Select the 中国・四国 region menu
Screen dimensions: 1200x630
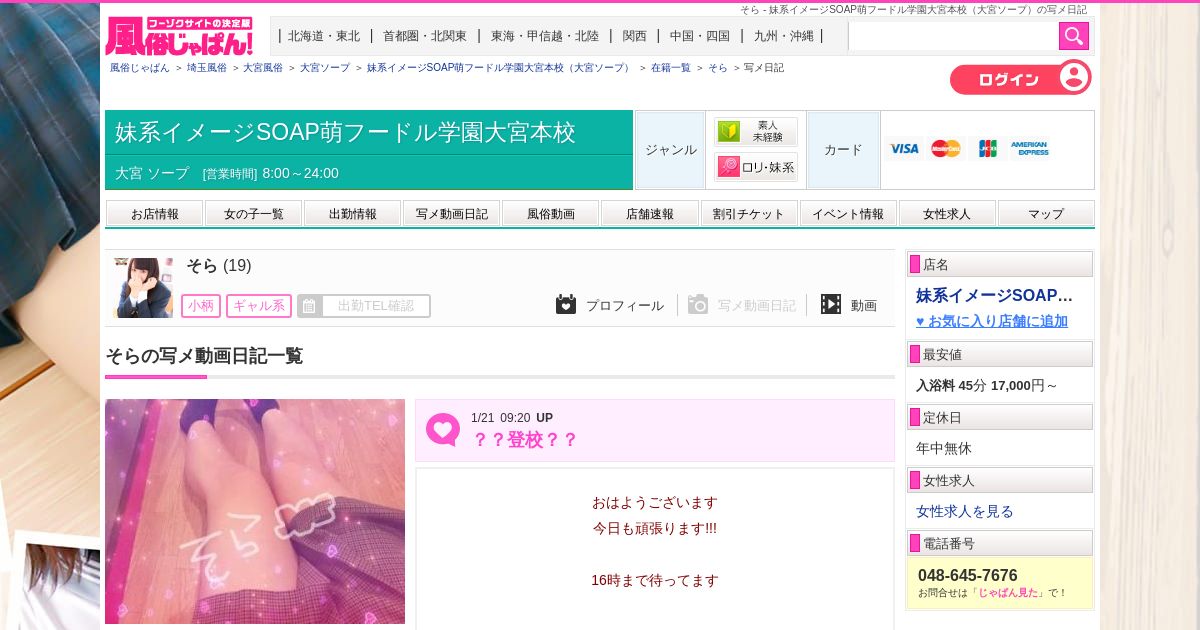coord(700,36)
